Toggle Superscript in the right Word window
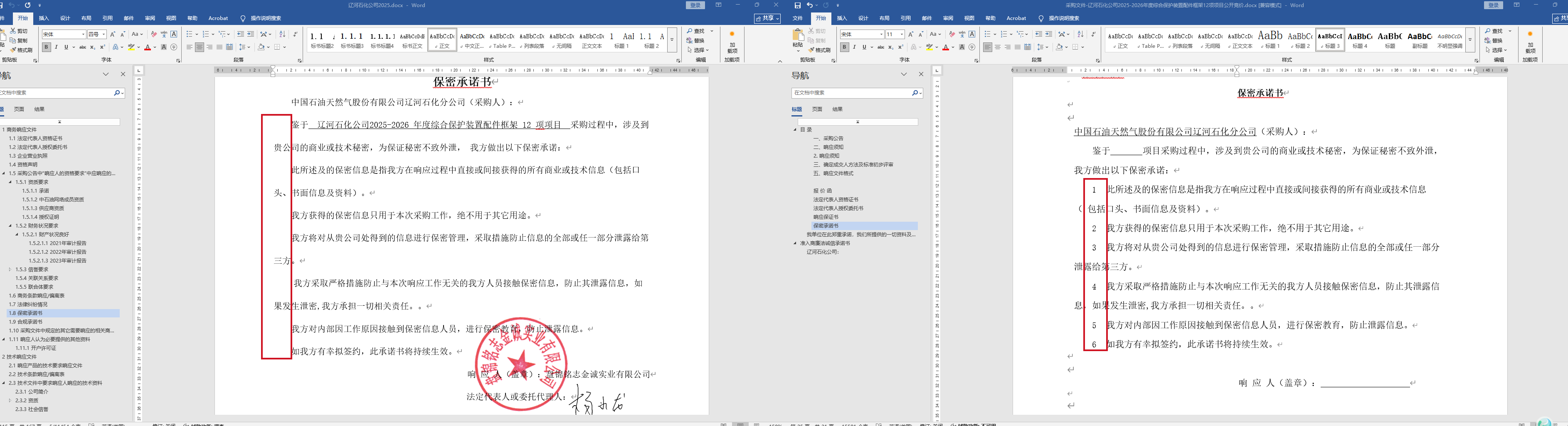 pyautogui.click(x=900, y=47)
